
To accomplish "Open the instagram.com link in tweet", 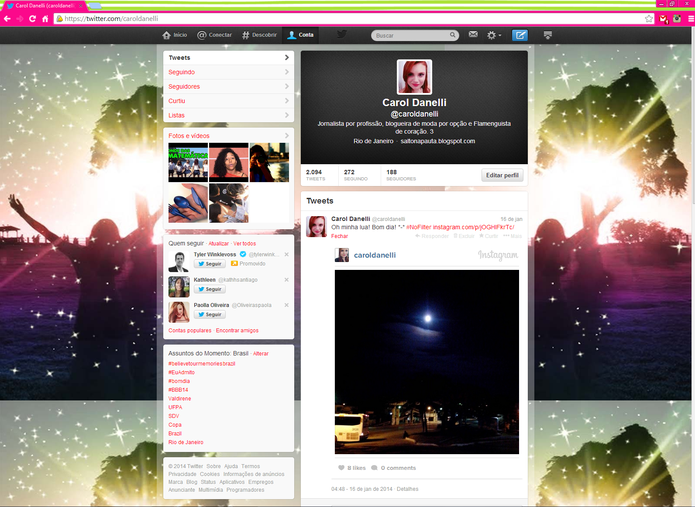I will (x=473, y=227).
